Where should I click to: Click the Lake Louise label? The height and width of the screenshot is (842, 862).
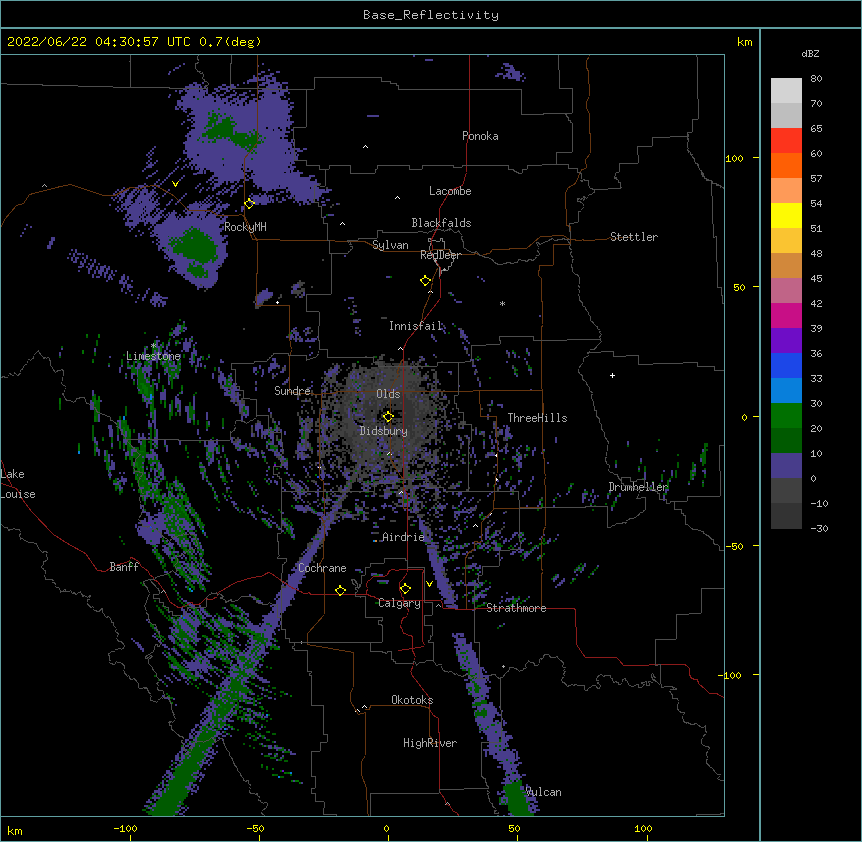click(18, 484)
